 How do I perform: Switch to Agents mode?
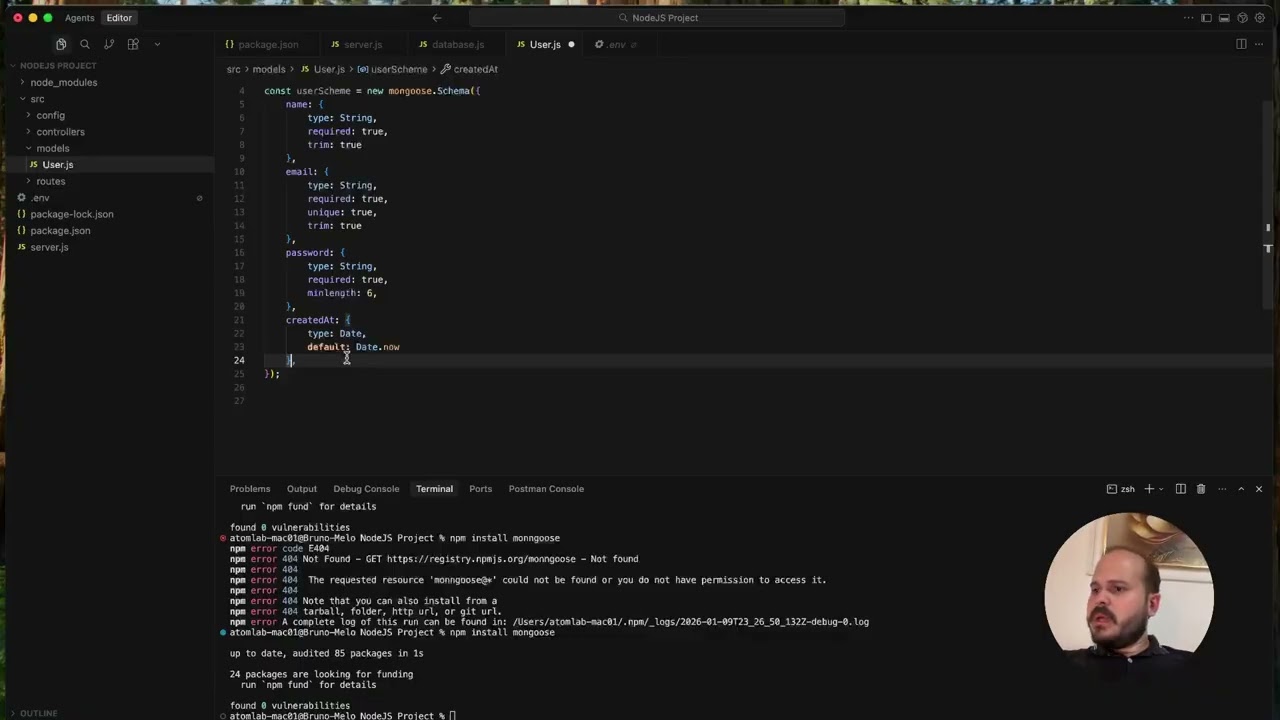pyautogui.click(x=79, y=18)
